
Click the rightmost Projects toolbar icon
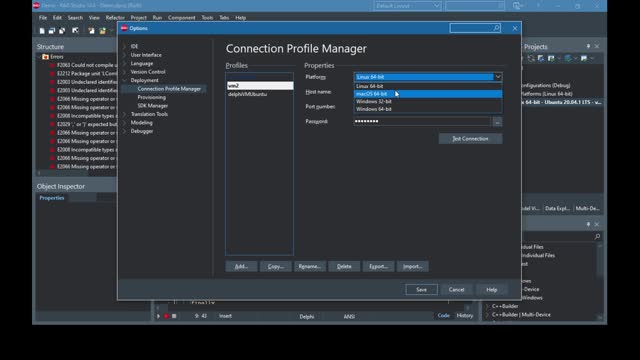point(584,58)
